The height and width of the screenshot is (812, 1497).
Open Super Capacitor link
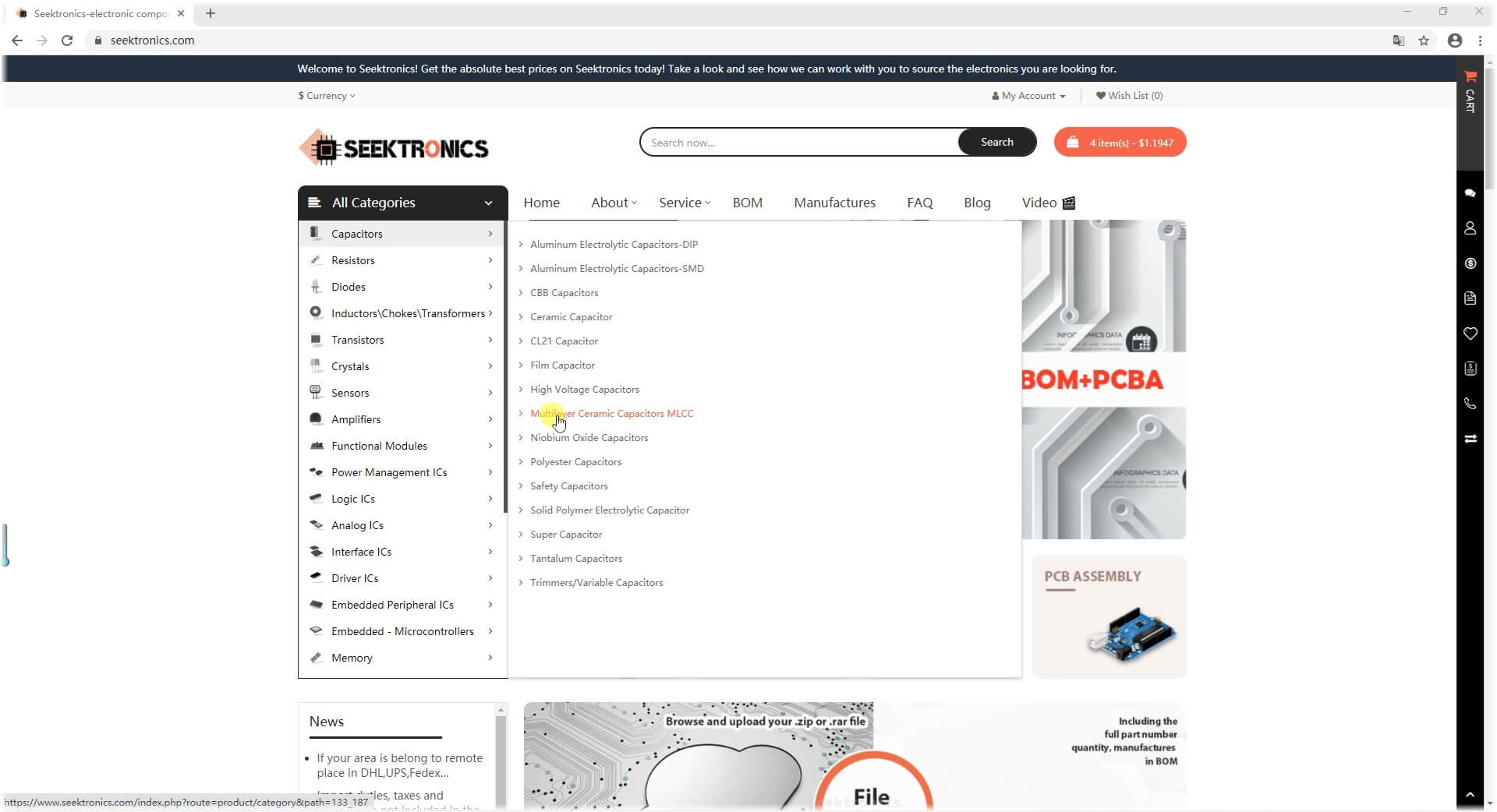click(566, 535)
